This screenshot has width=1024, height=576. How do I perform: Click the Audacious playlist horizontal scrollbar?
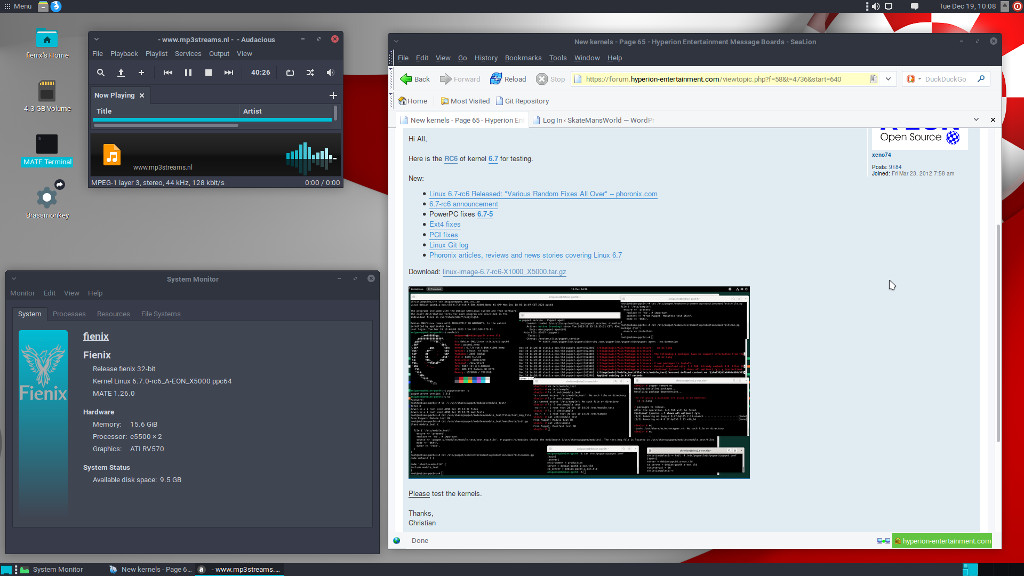coord(166,125)
